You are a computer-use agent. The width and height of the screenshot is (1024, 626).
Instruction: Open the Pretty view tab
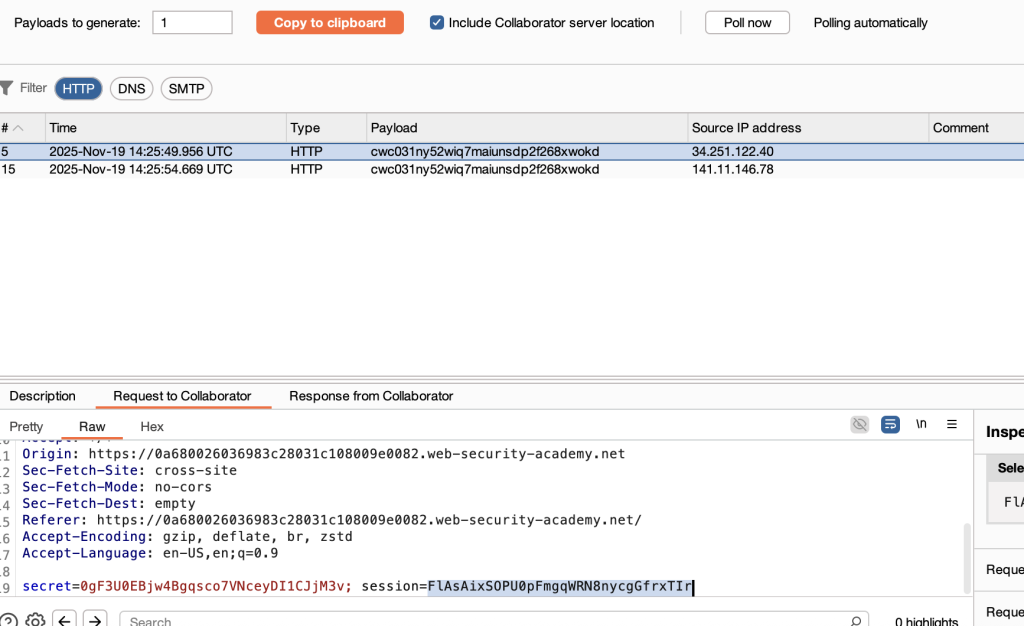tap(27, 427)
